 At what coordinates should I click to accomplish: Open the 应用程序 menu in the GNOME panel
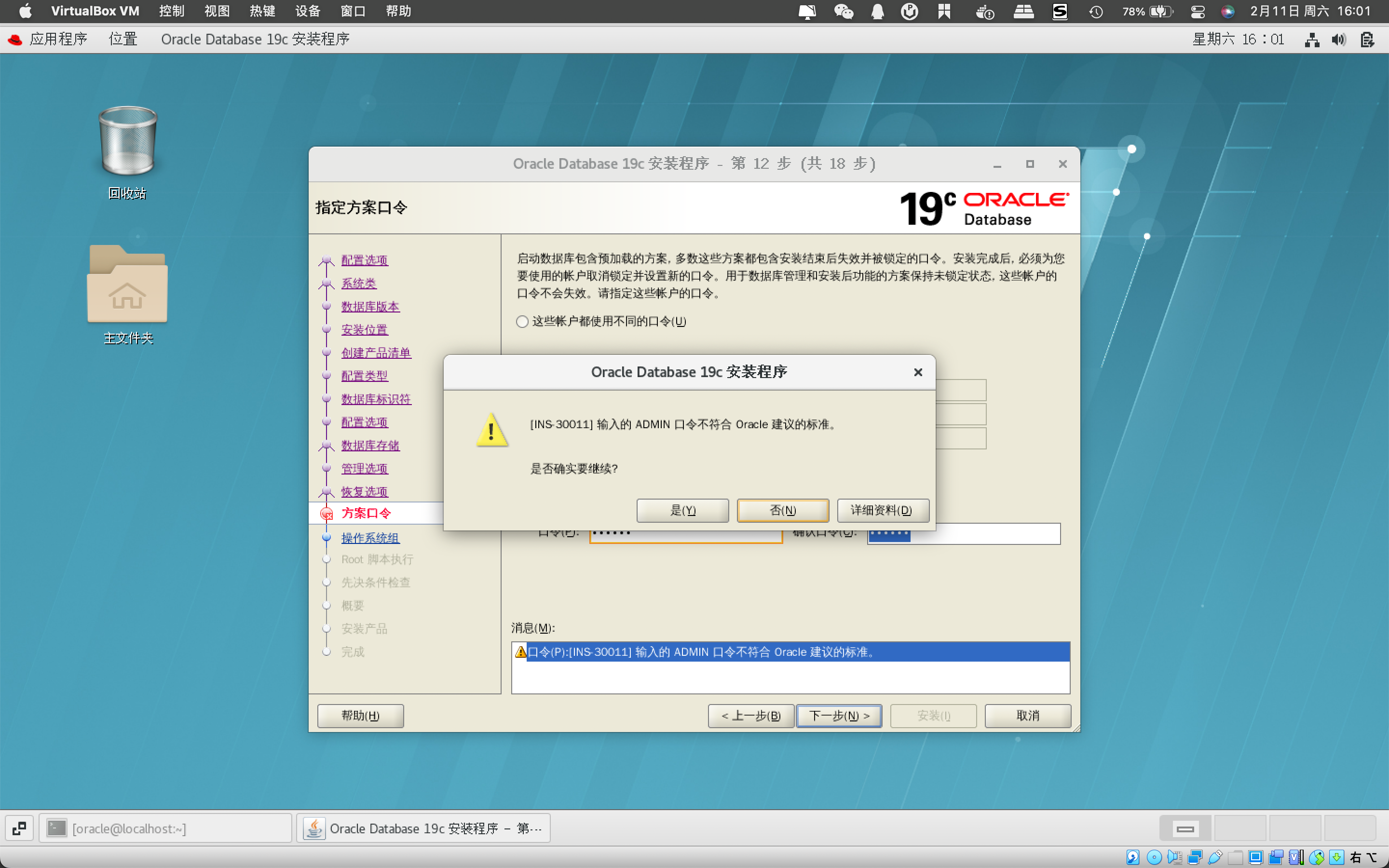pos(58,39)
